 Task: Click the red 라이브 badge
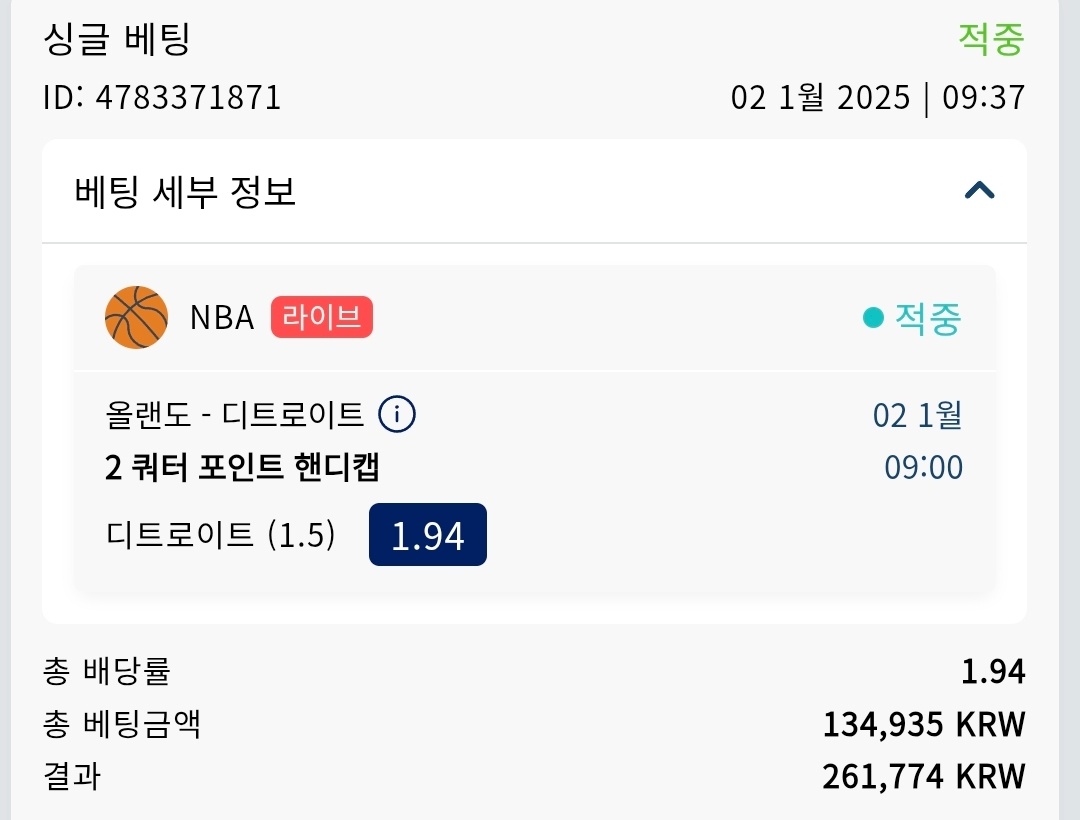pyautogui.click(x=321, y=318)
